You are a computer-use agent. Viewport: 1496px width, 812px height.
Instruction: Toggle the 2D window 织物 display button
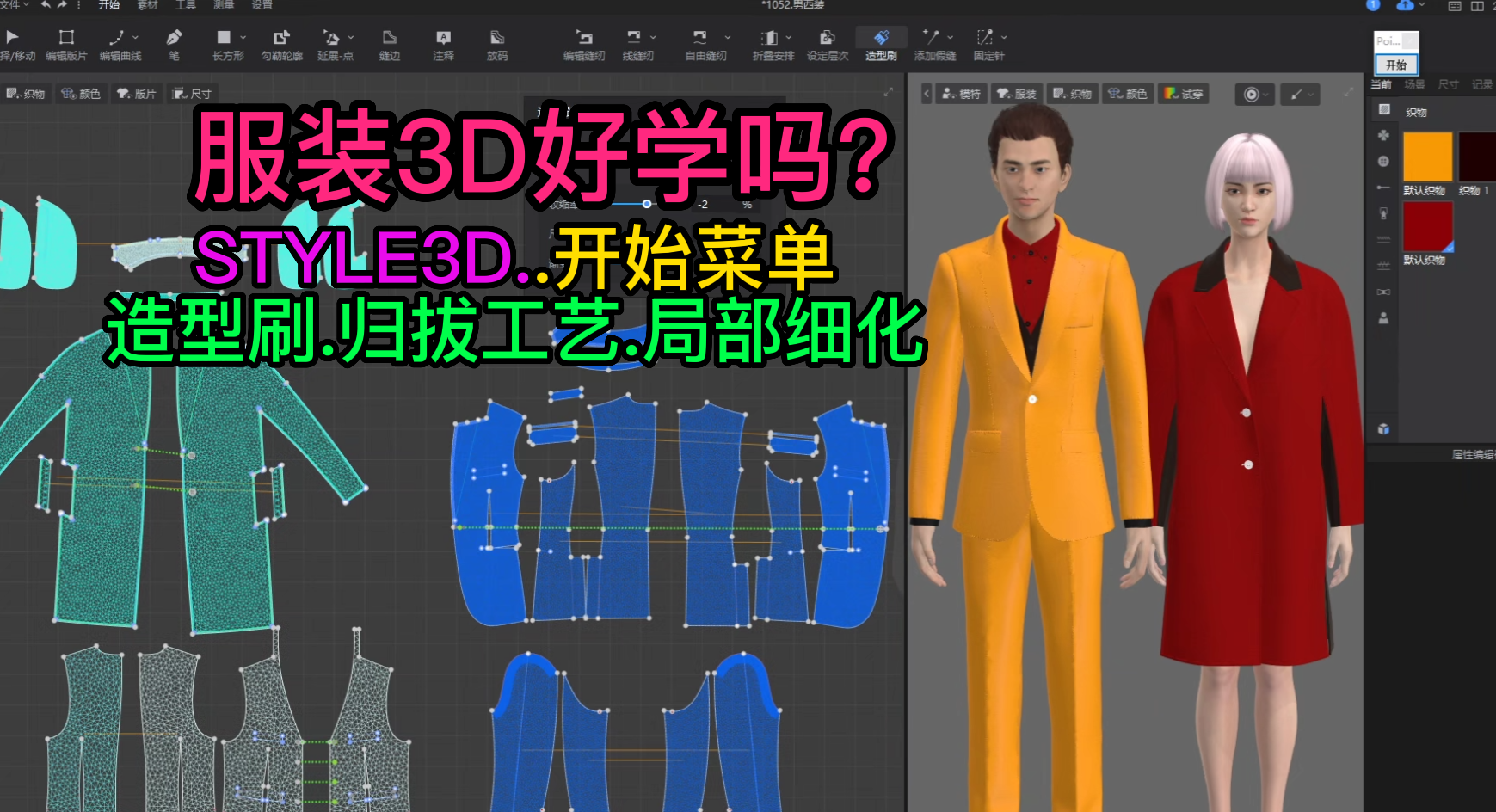click(x=26, y=94)
